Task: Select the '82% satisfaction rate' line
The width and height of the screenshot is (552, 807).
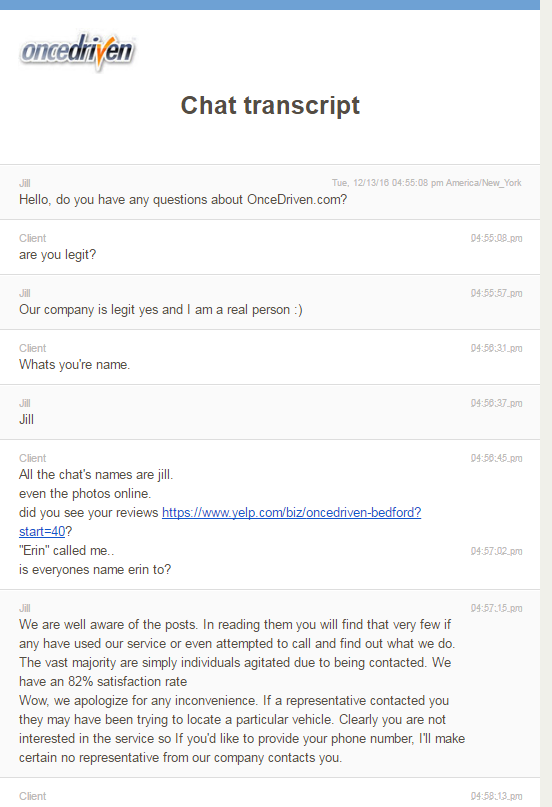Action: tap(103, 682)
